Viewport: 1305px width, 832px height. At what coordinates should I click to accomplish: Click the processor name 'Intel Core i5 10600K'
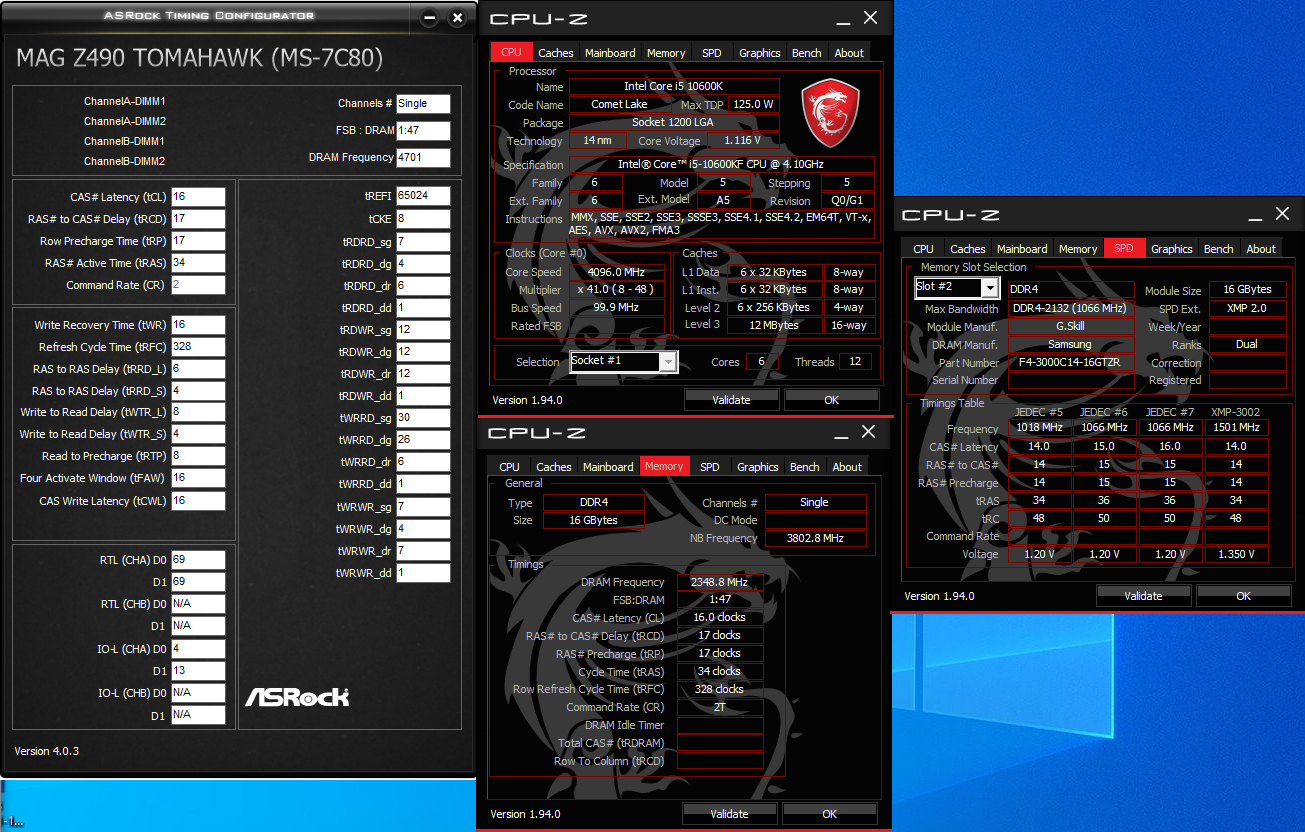pos(675,87)
